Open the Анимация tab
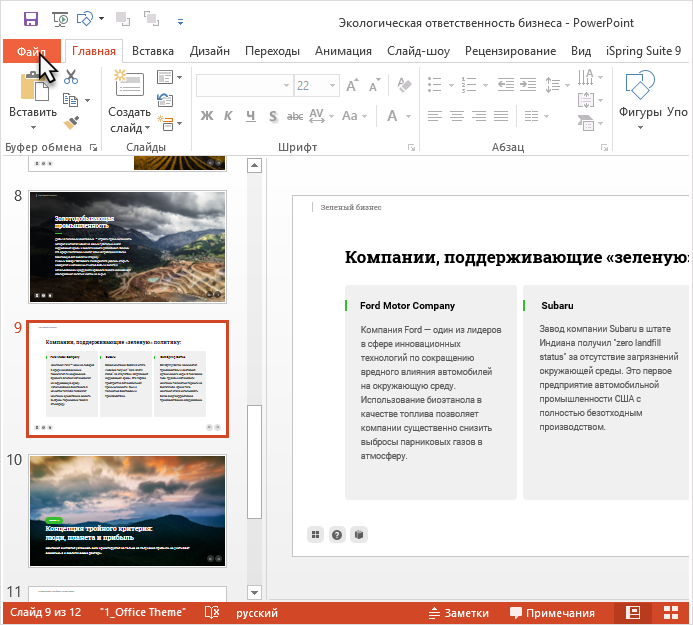Screen dimensions: 693x625 coord(343,51)
